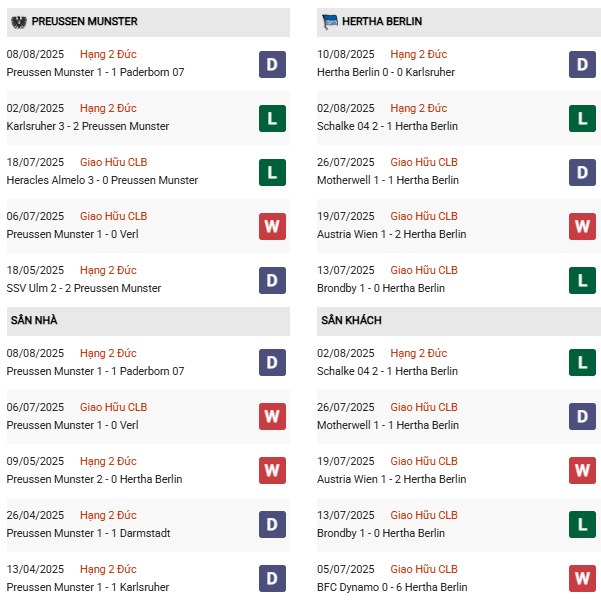The height and width of the screenshot is (601, 601).
Task: Click the D badge for SSV Ulm match
Action: click(271, 280)
